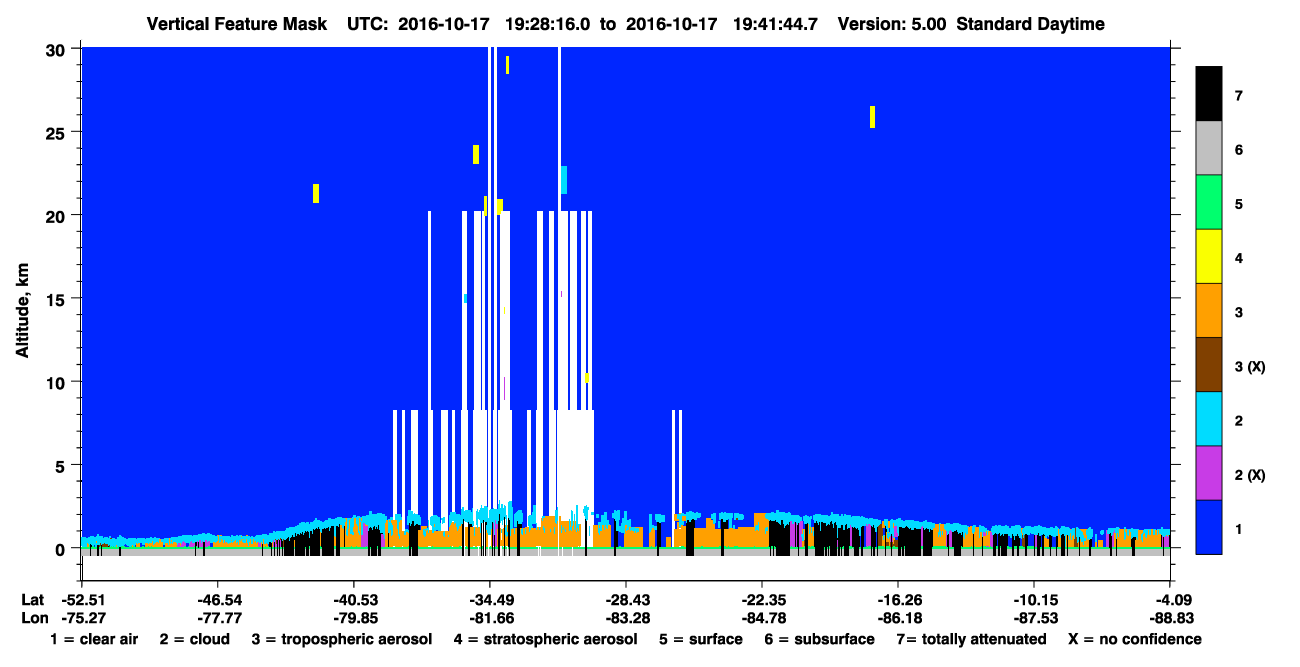
Task: Click the 'Lat' row label
Action: tap(32, 600)
